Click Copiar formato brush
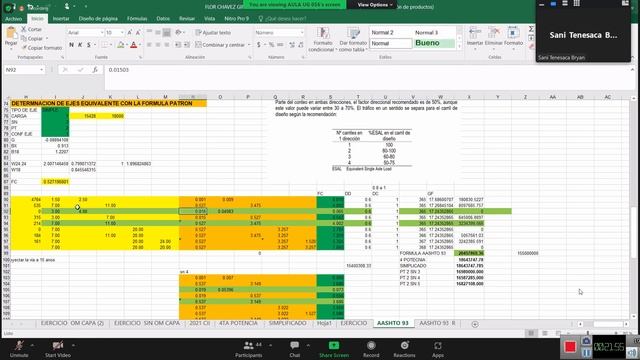The width and height of the screenshot is (640, 360). pyautogui.click(x=42, y=48)
